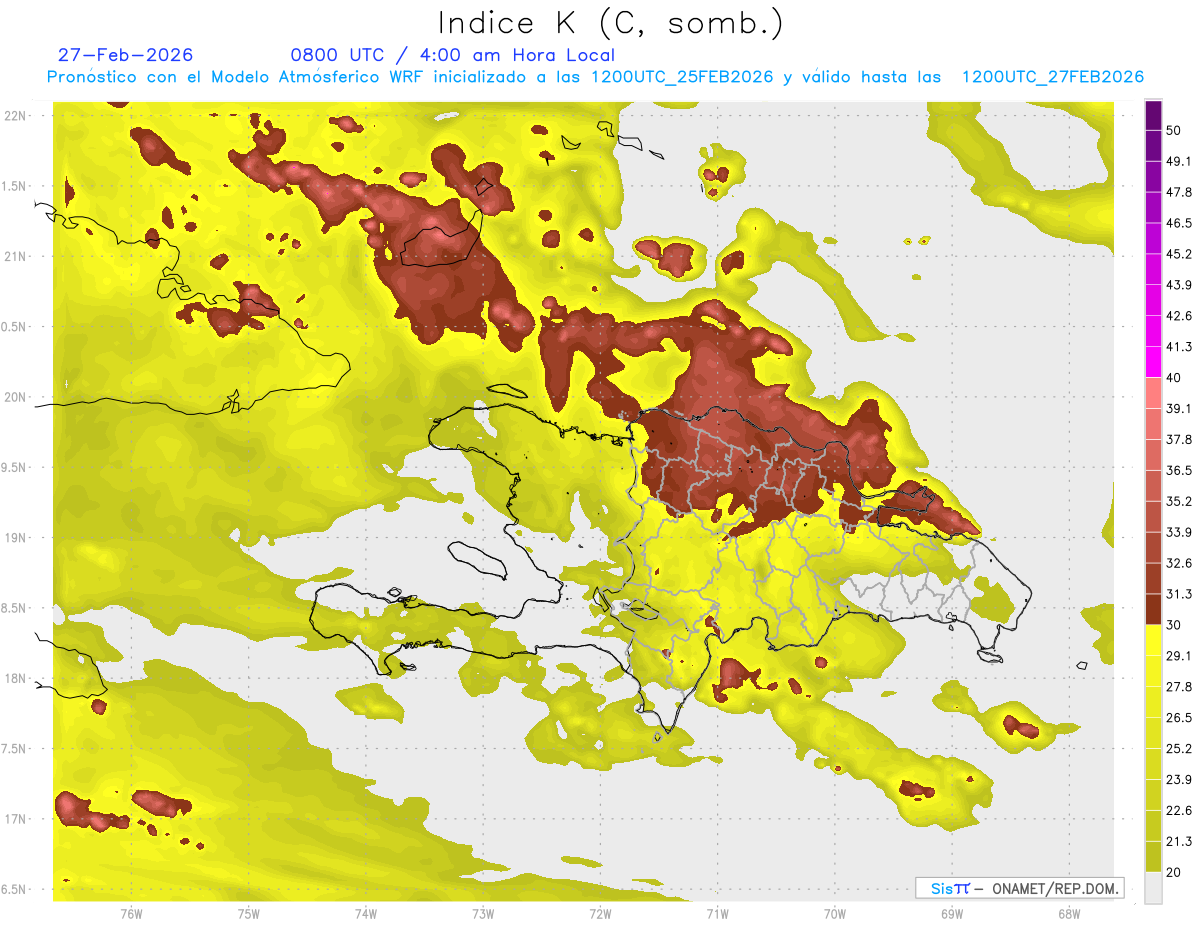Click the legend value "42.6"
Image resolution: width=1200 pixels, height=927 pixels.
[1179, 316]
